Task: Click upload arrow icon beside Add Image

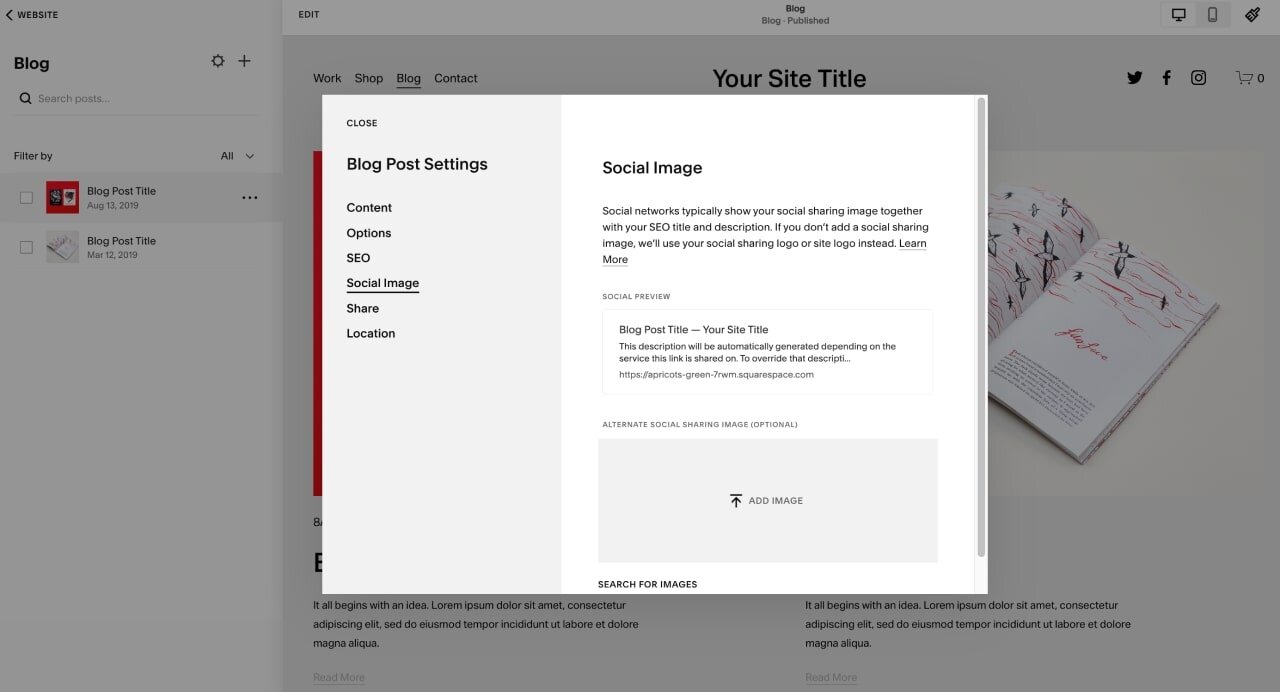Action: [x=736, y=500]
